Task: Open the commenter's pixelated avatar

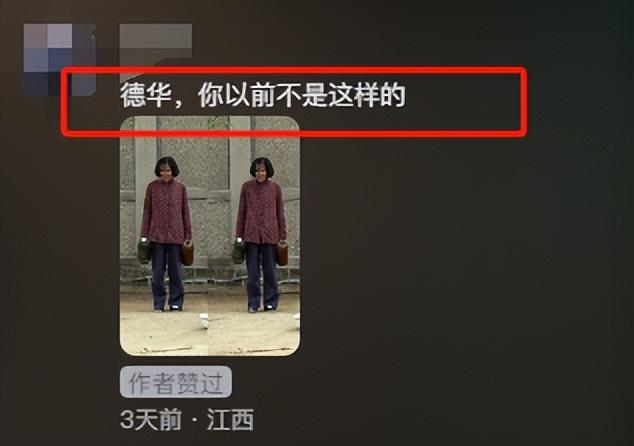Action: [59, 60]
